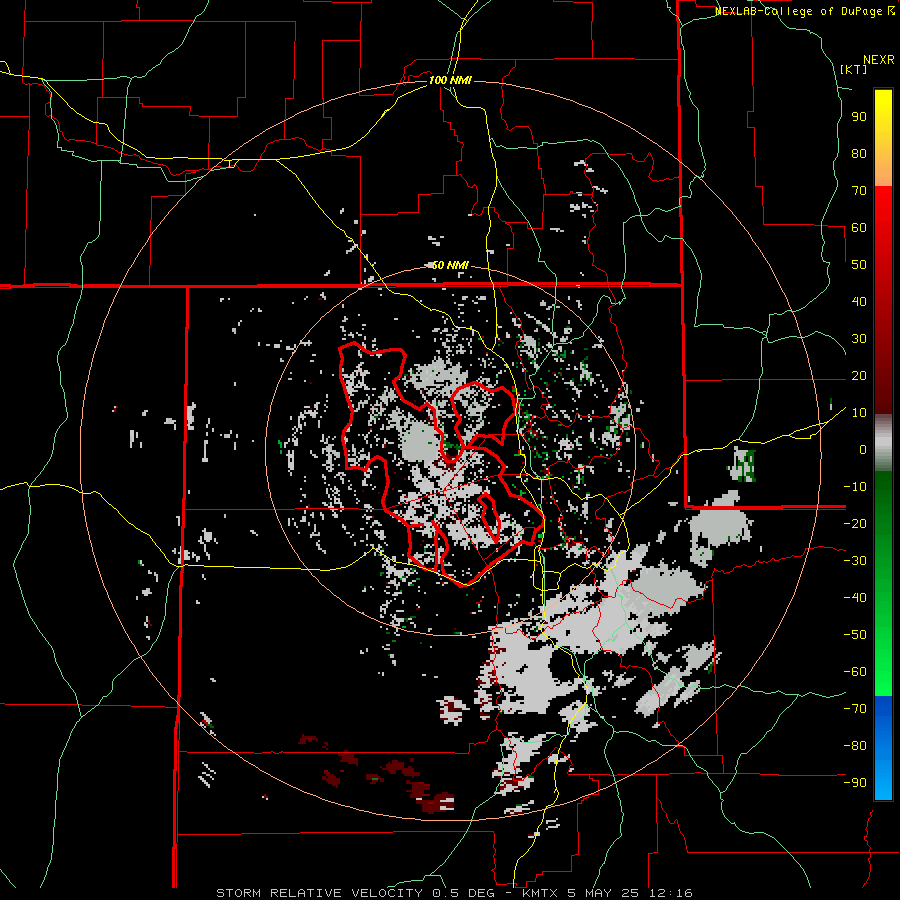The height and width of the screenshot is (900, 900).
Task: Click the -20 value on velocity scale
Action: (855, 524)
